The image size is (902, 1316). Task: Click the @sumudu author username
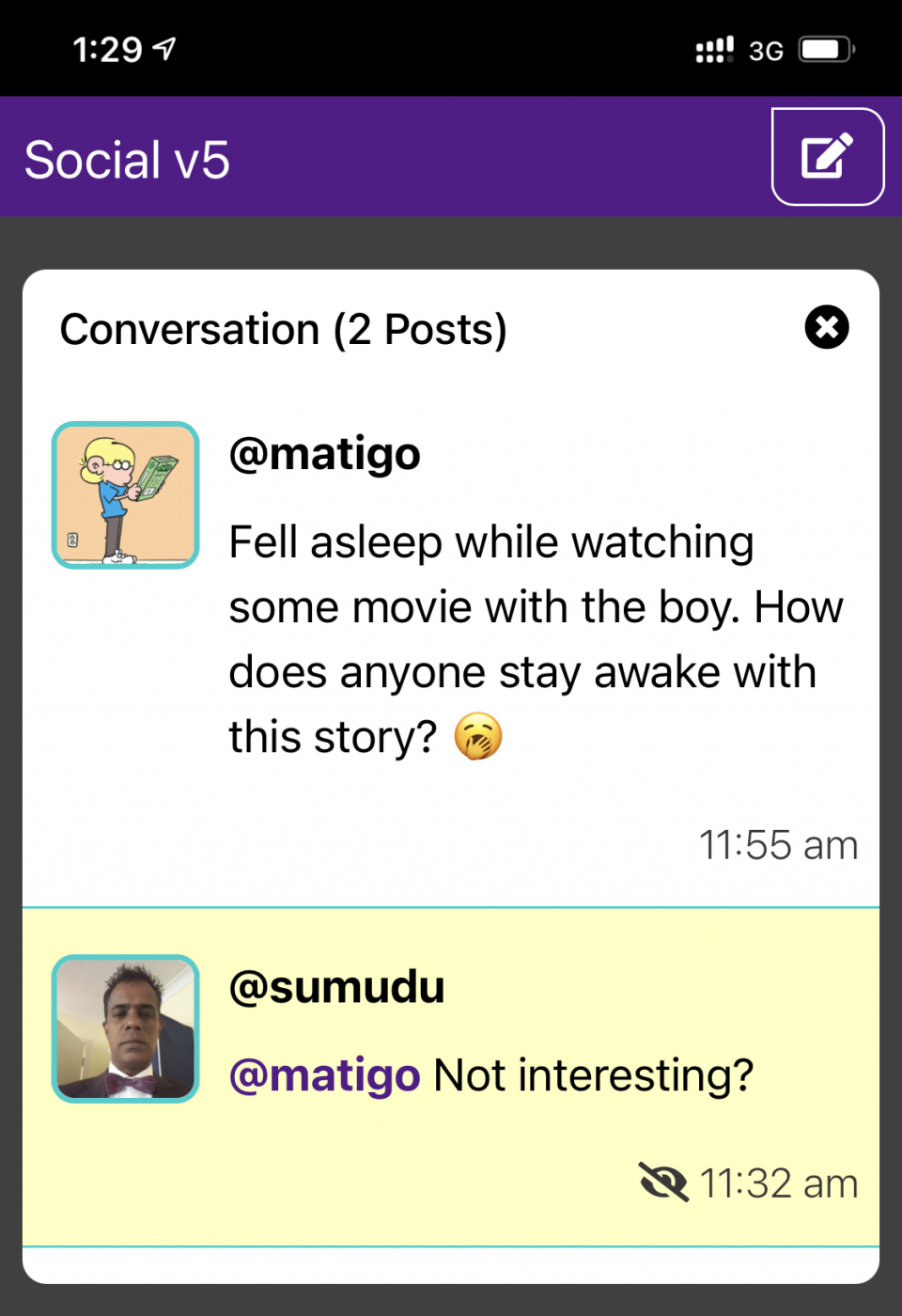click(x=336, y=987)
